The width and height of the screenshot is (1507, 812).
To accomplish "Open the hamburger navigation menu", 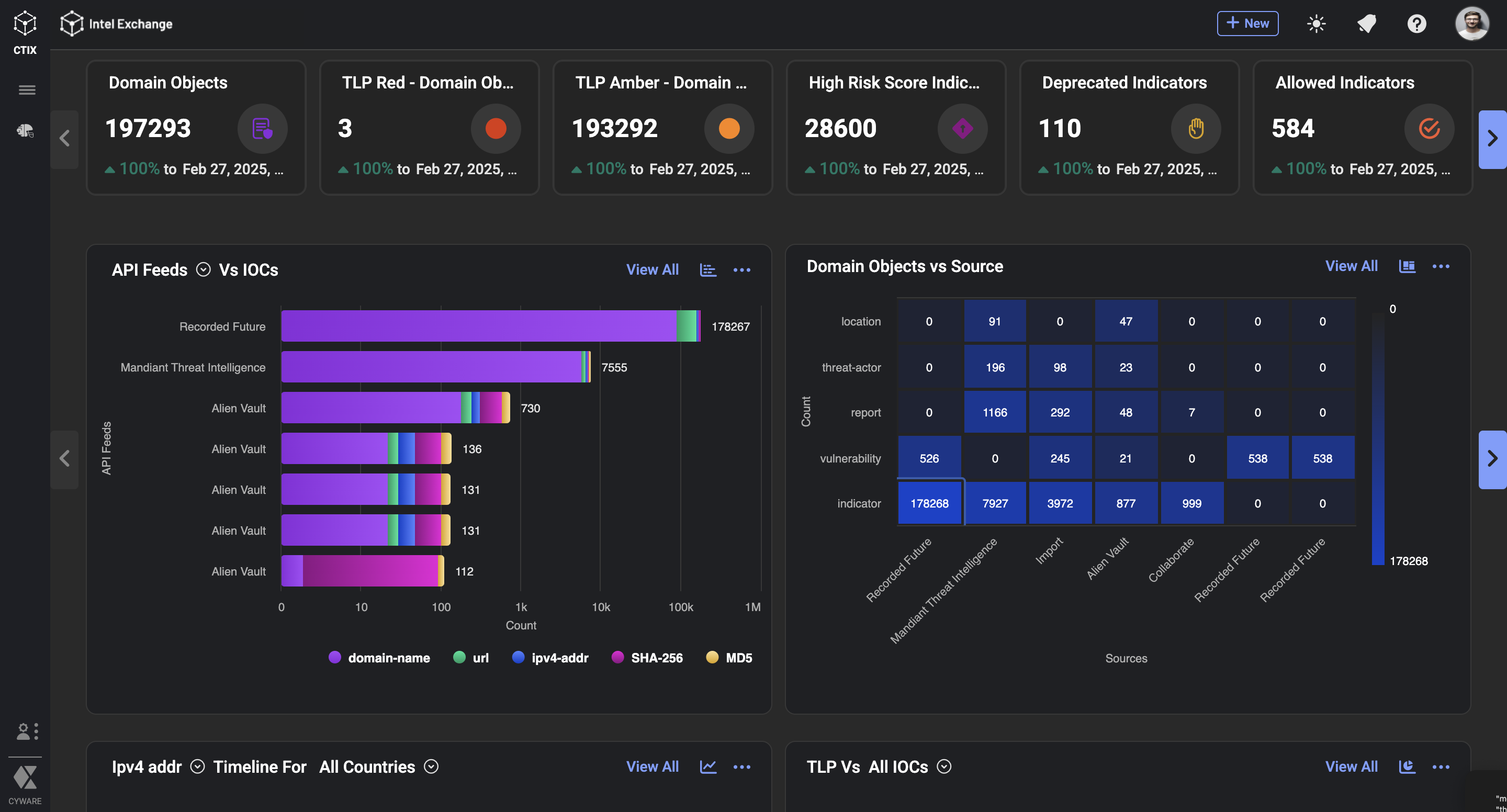I will tap(27, 89).
